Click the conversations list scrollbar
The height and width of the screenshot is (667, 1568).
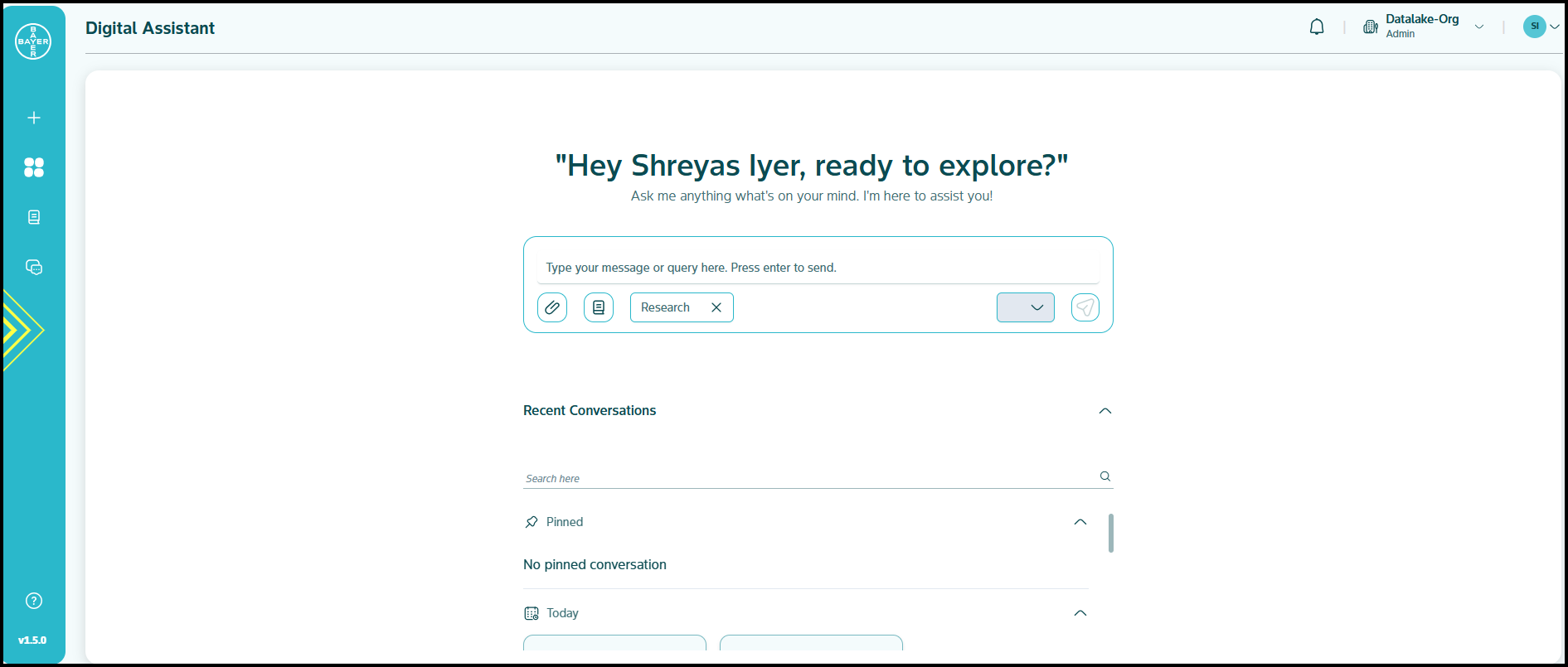coord(1111,533)
